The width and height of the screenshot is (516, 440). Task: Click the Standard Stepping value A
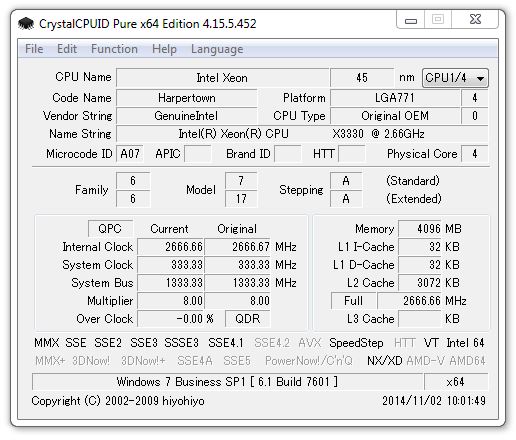tap(346, 181)
